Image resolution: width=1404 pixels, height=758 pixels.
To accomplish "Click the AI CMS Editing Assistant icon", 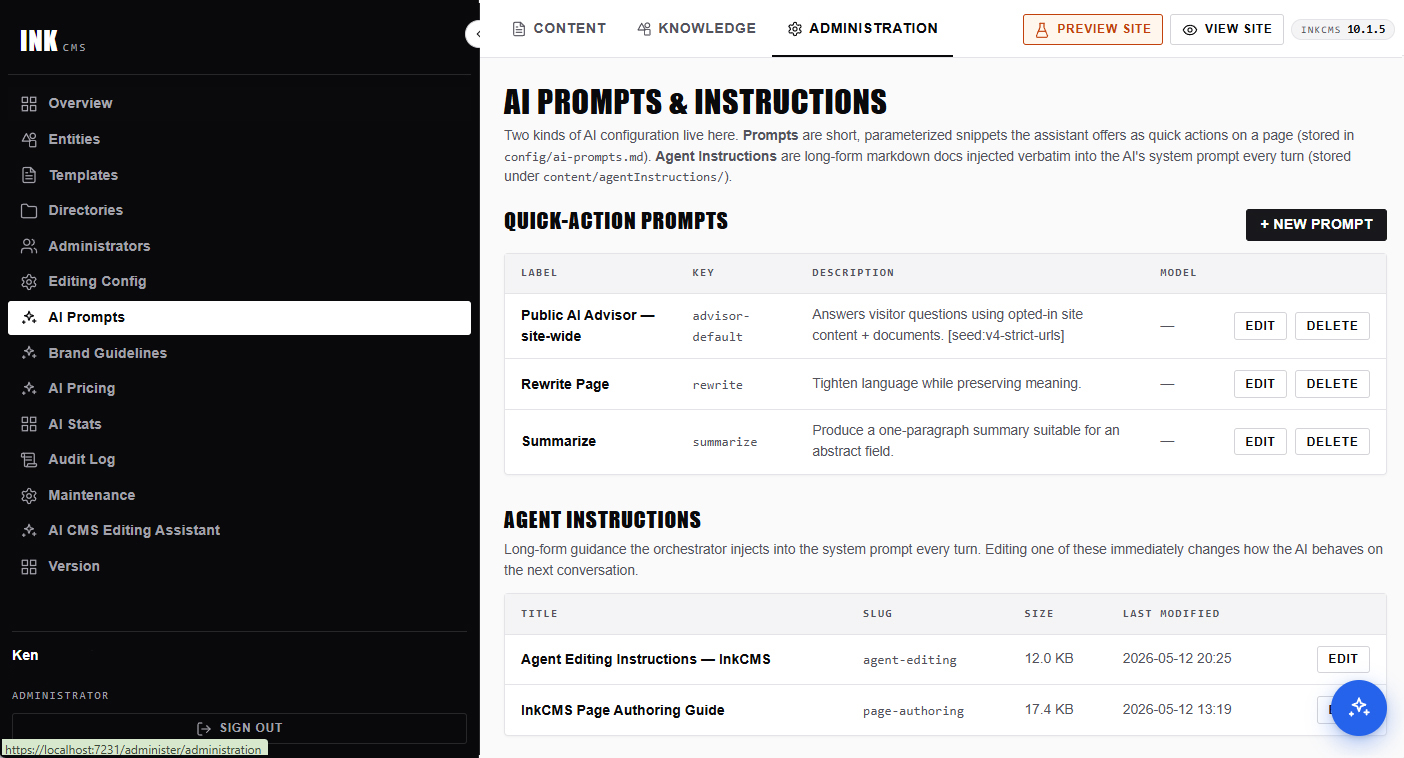I will [29, 530].
